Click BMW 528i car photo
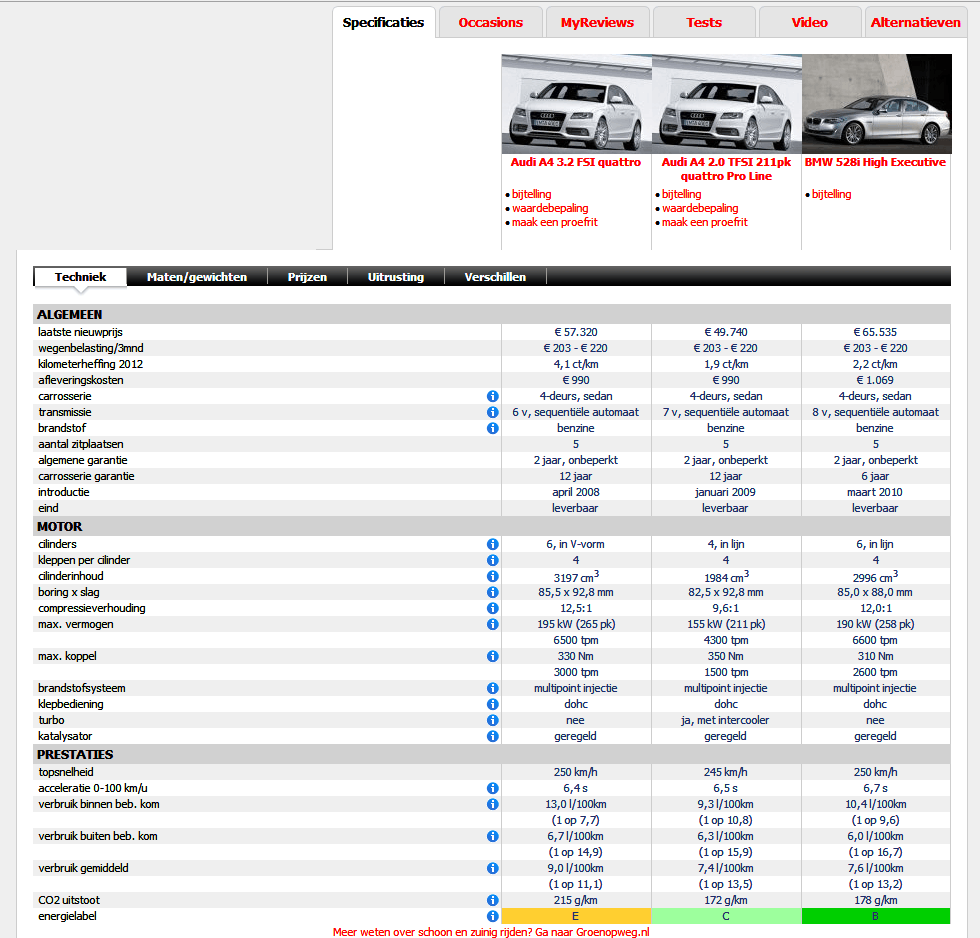 (877, 104)
